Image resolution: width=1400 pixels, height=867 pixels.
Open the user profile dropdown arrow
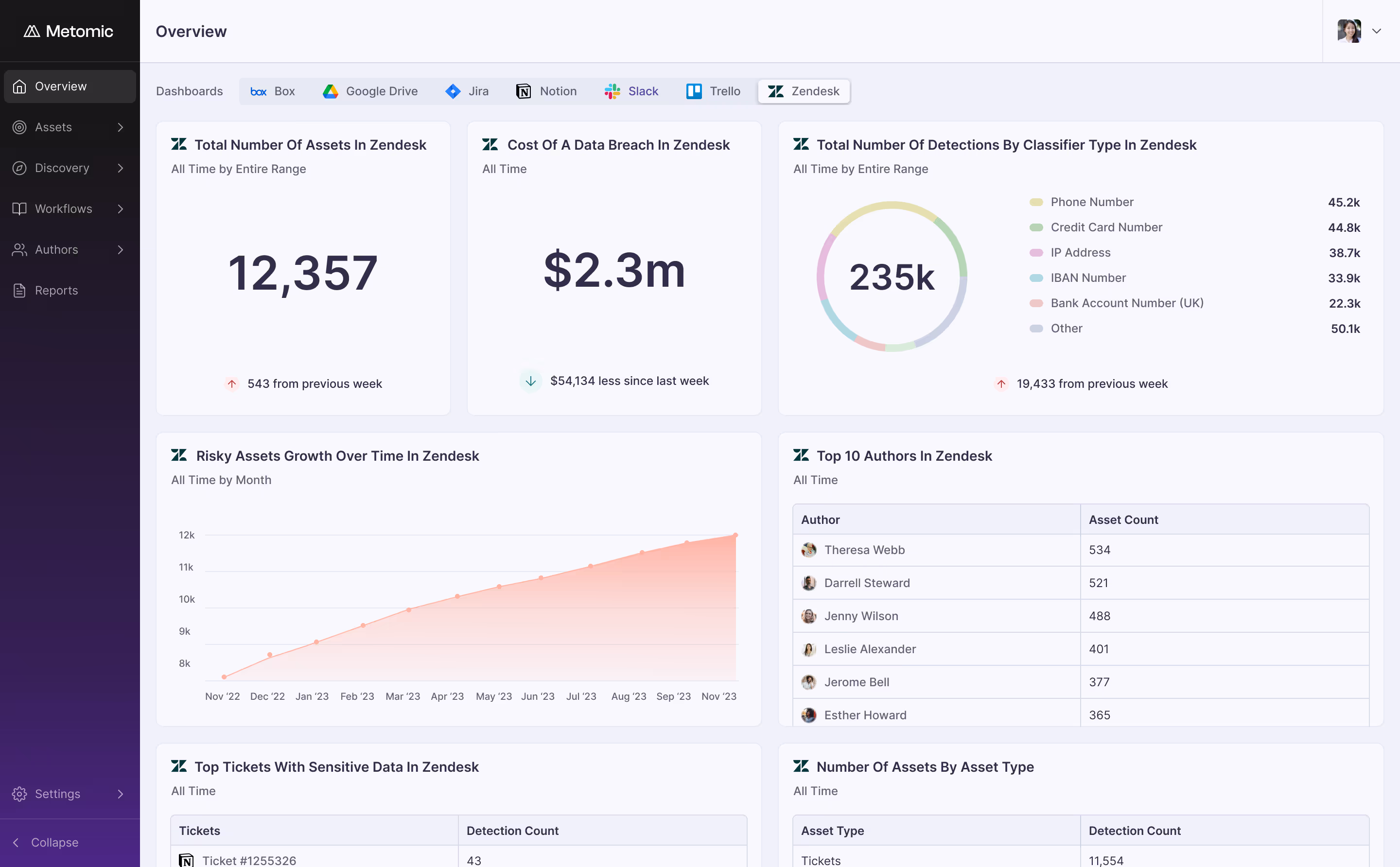coord(1377,31)
